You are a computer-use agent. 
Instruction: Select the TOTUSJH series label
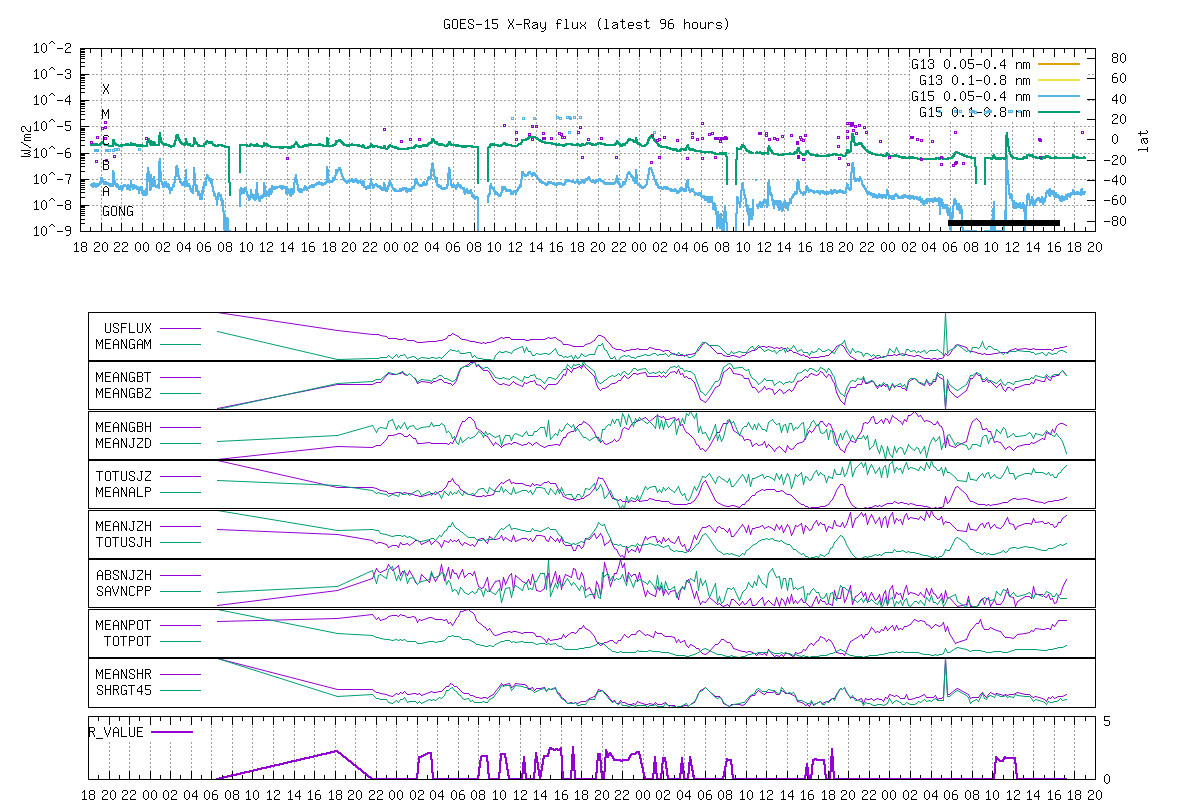tap(123, 542)
